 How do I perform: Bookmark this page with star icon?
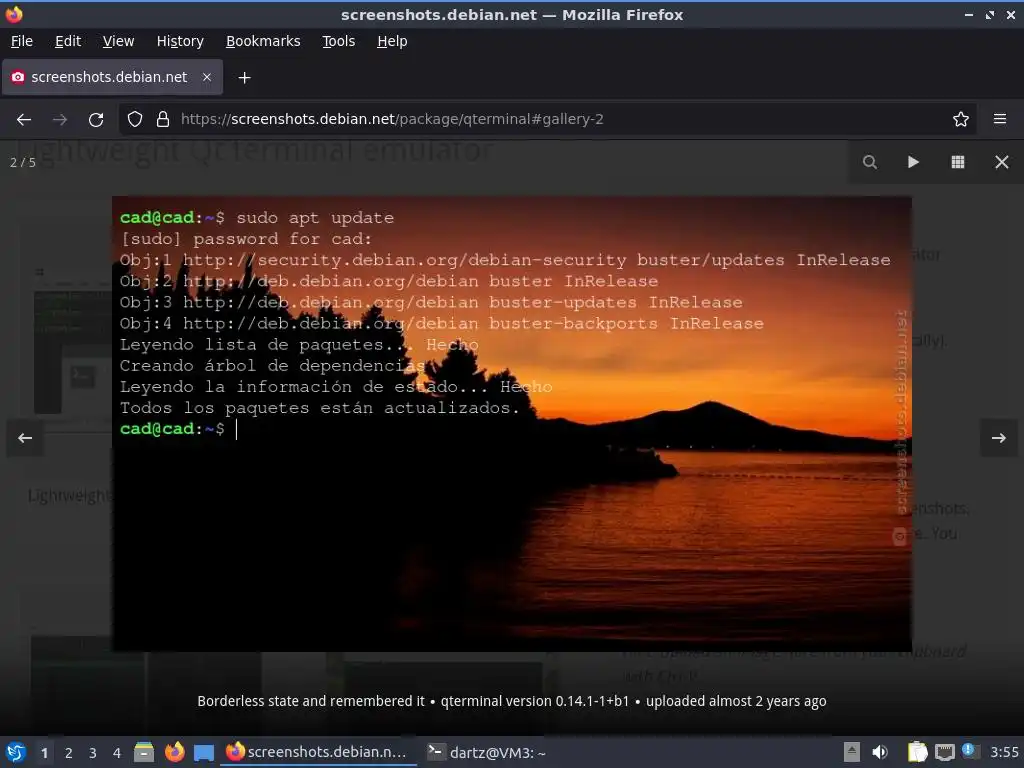(960, 120)
